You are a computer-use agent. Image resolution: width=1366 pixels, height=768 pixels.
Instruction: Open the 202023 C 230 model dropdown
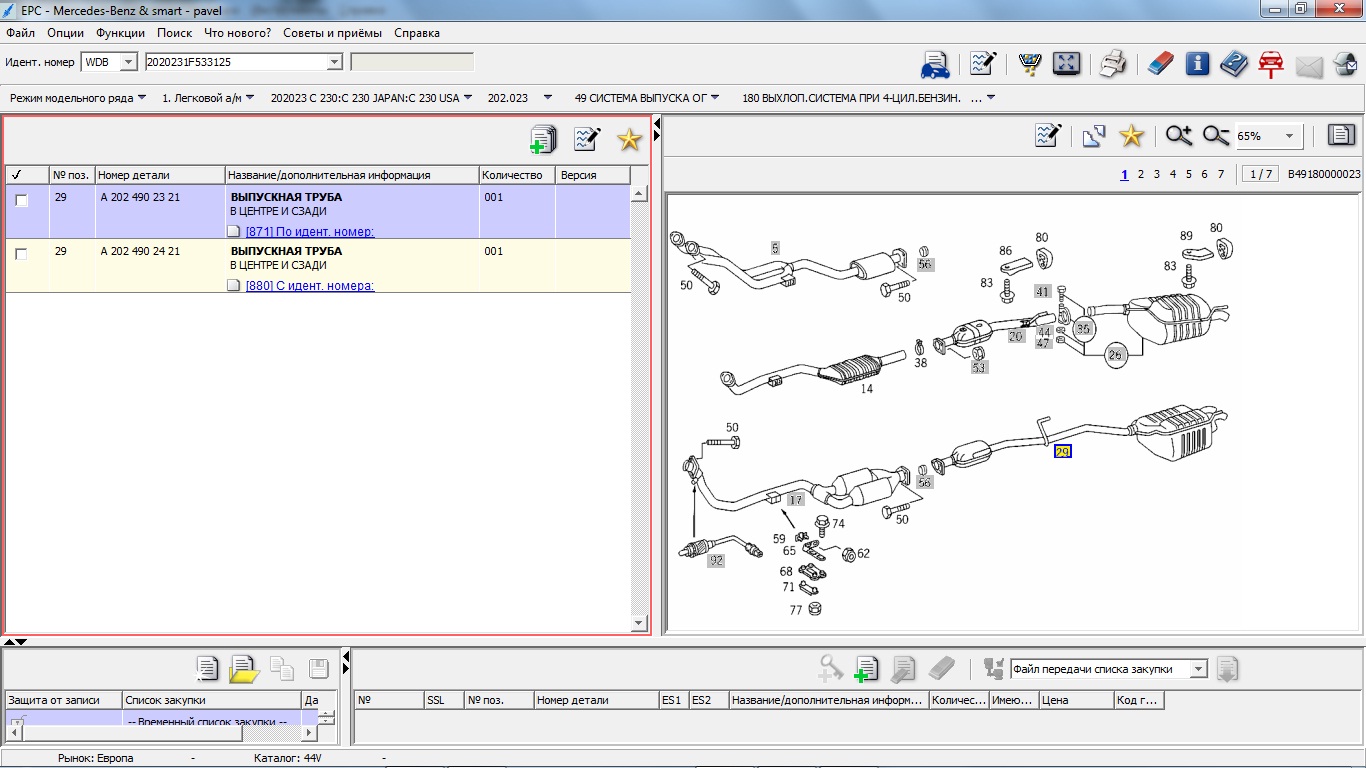(468, 98)
